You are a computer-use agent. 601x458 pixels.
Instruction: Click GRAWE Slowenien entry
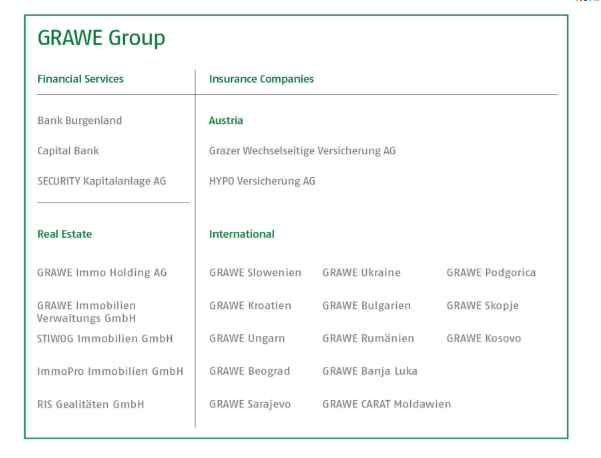[255, 273]
